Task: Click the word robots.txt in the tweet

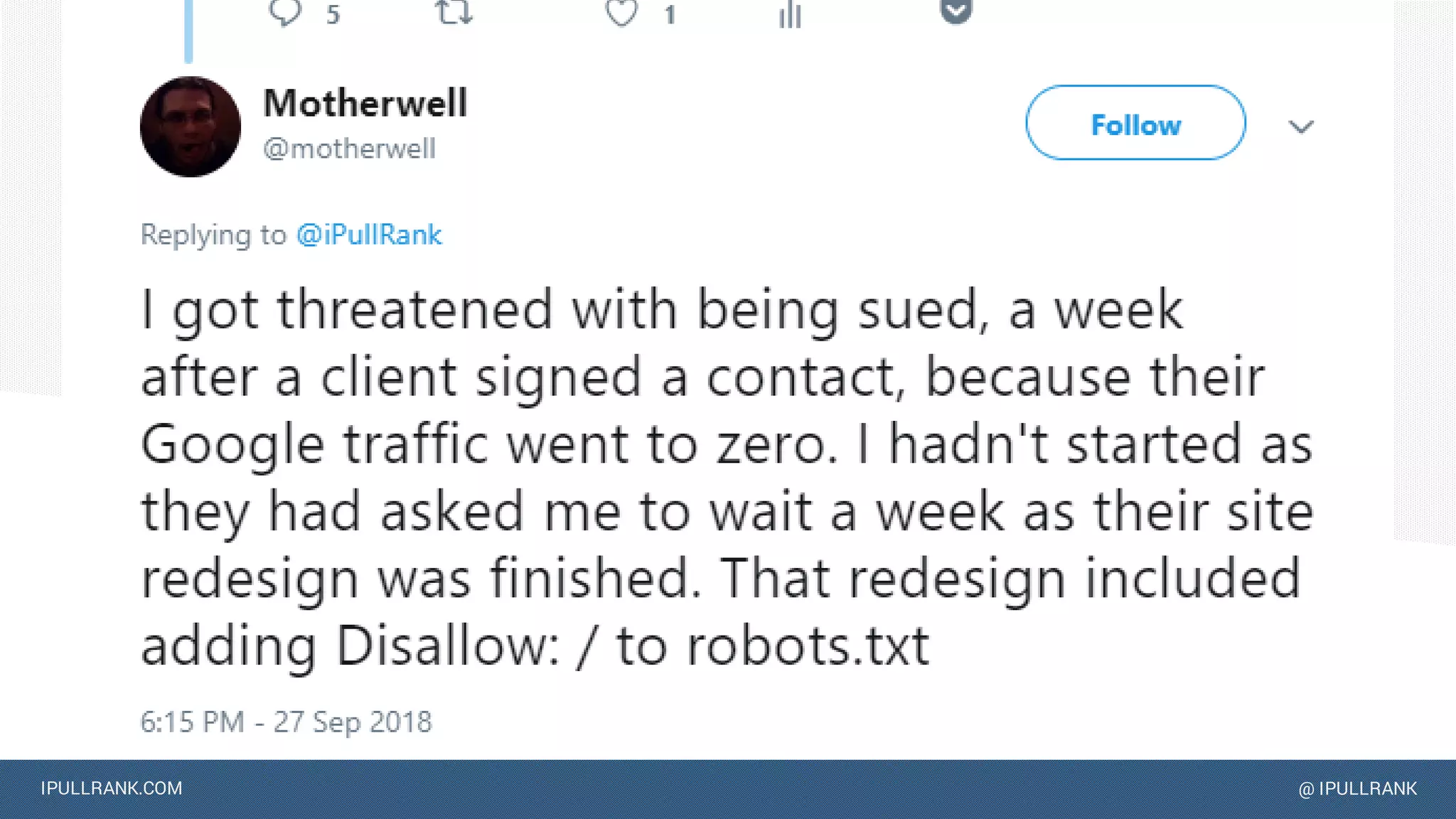Action: point(808,646)
